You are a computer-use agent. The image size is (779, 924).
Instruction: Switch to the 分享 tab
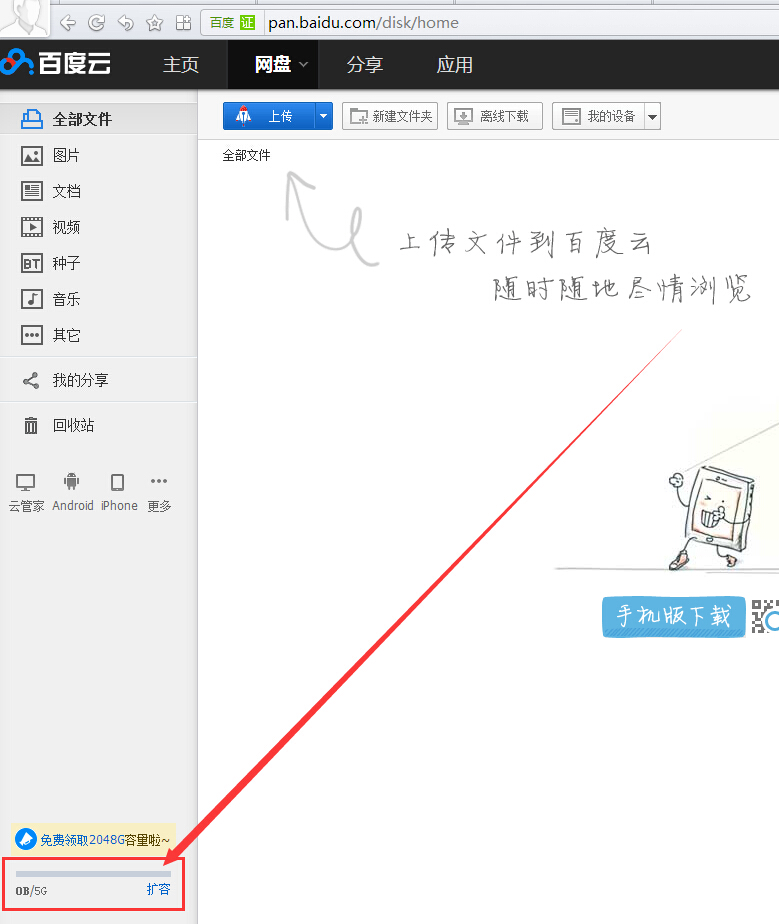365,65
